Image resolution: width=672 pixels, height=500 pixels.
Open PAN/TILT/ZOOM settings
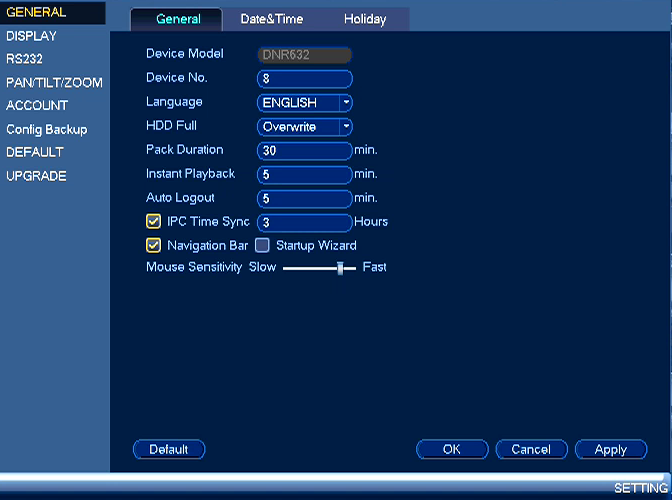(54, 82)
